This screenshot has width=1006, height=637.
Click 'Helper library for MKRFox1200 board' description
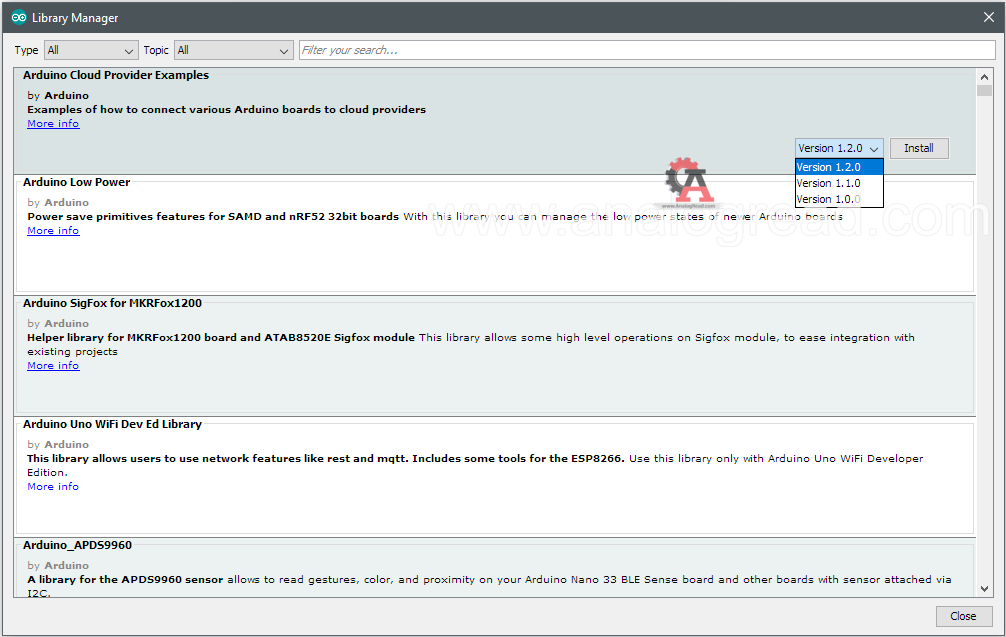(221, 337)
